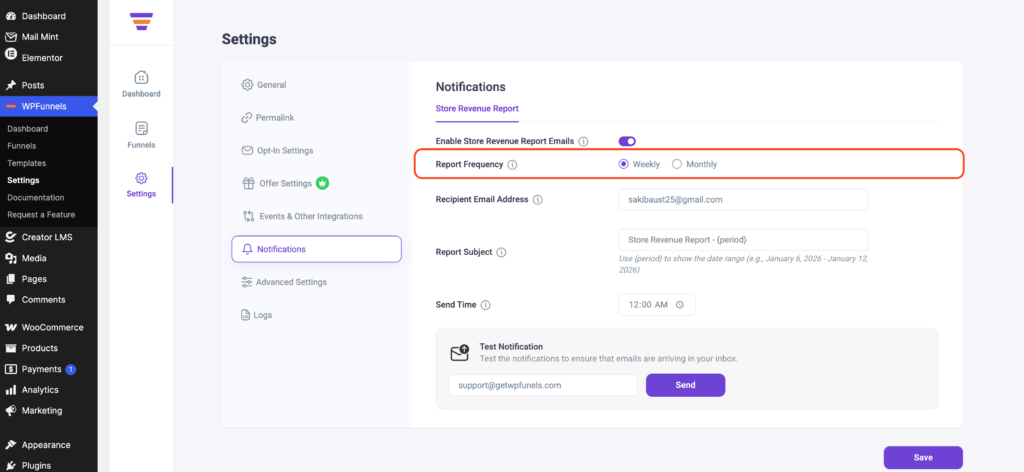Click info icon next to Send Time
The height and width of the screenshot is (472, 1024).
click(x=486, y=304)
